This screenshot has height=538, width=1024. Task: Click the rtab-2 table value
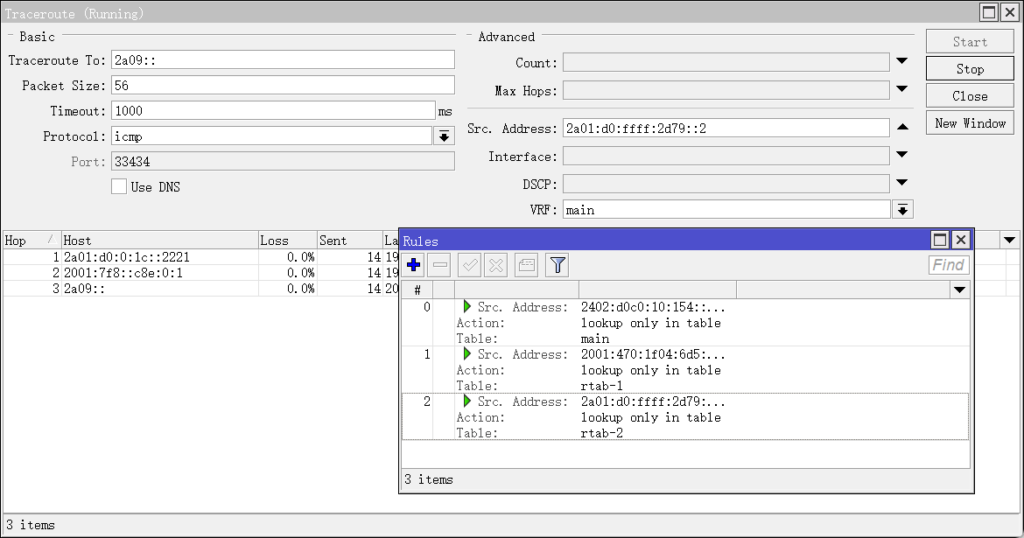point(601,433)
